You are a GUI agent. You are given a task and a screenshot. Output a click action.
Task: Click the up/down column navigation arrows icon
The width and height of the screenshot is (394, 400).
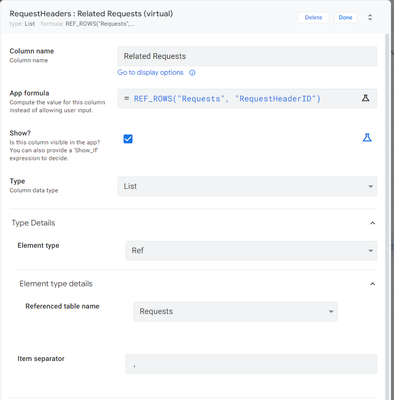click(x=370, y=17)
